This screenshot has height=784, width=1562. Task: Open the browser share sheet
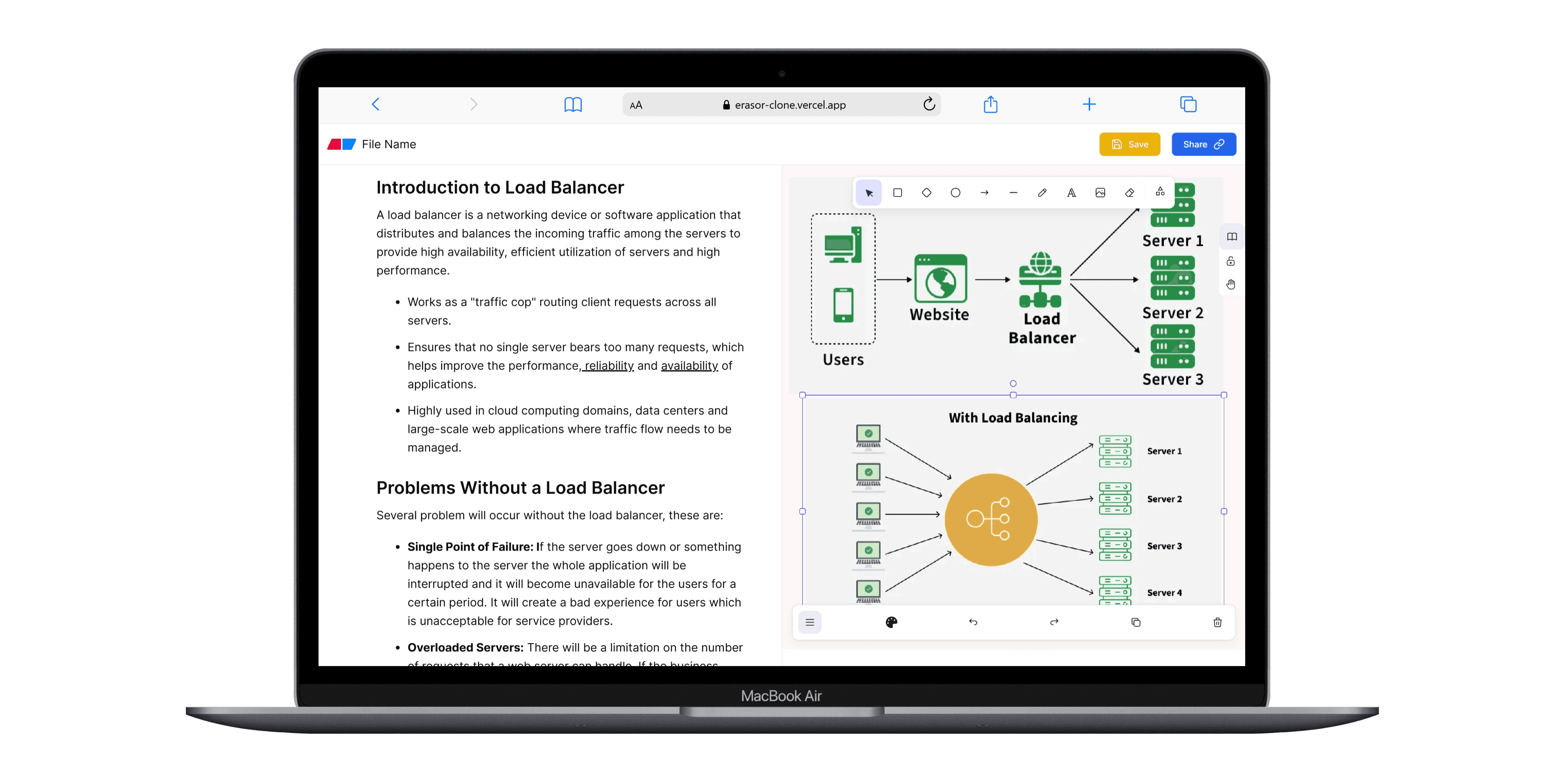click(x=990, y=104)
